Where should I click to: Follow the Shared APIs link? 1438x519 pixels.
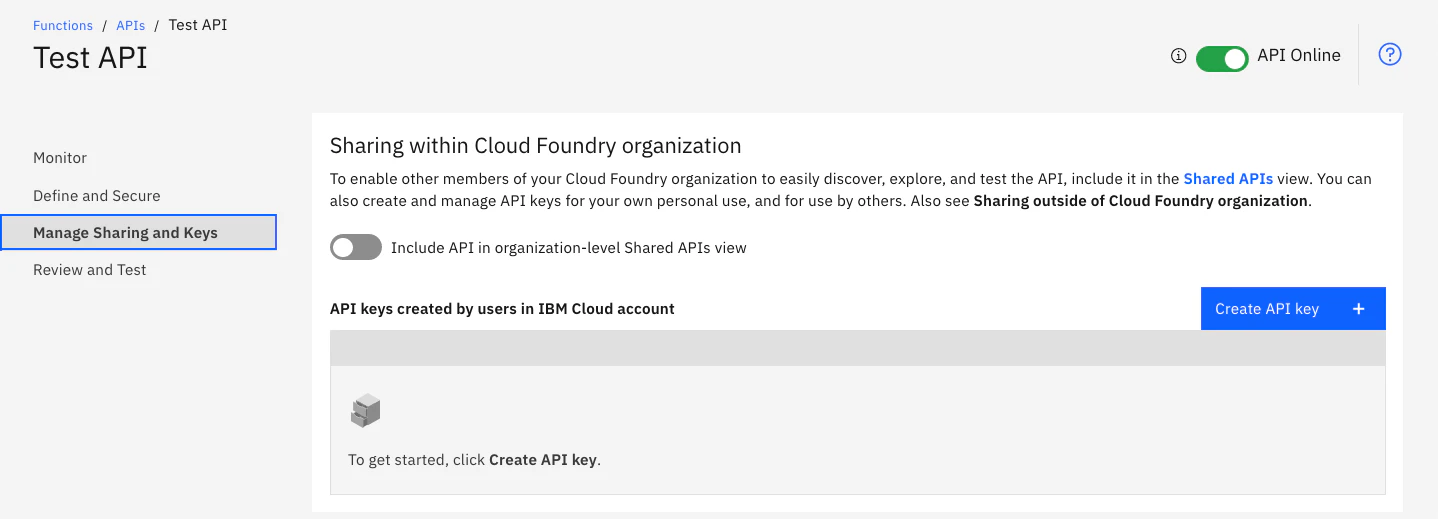click(x=1228, y=179)
